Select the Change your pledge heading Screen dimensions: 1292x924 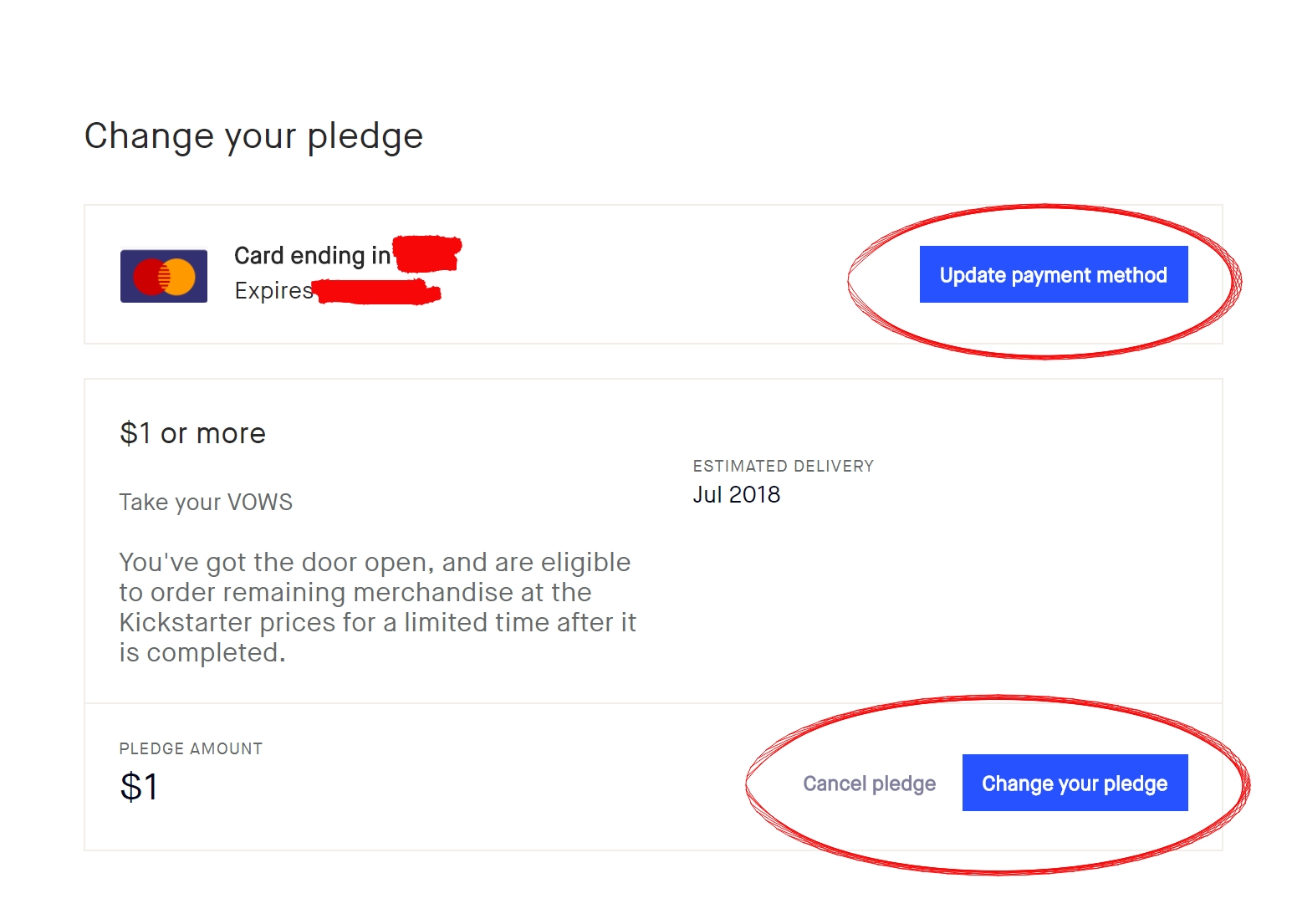253,136
